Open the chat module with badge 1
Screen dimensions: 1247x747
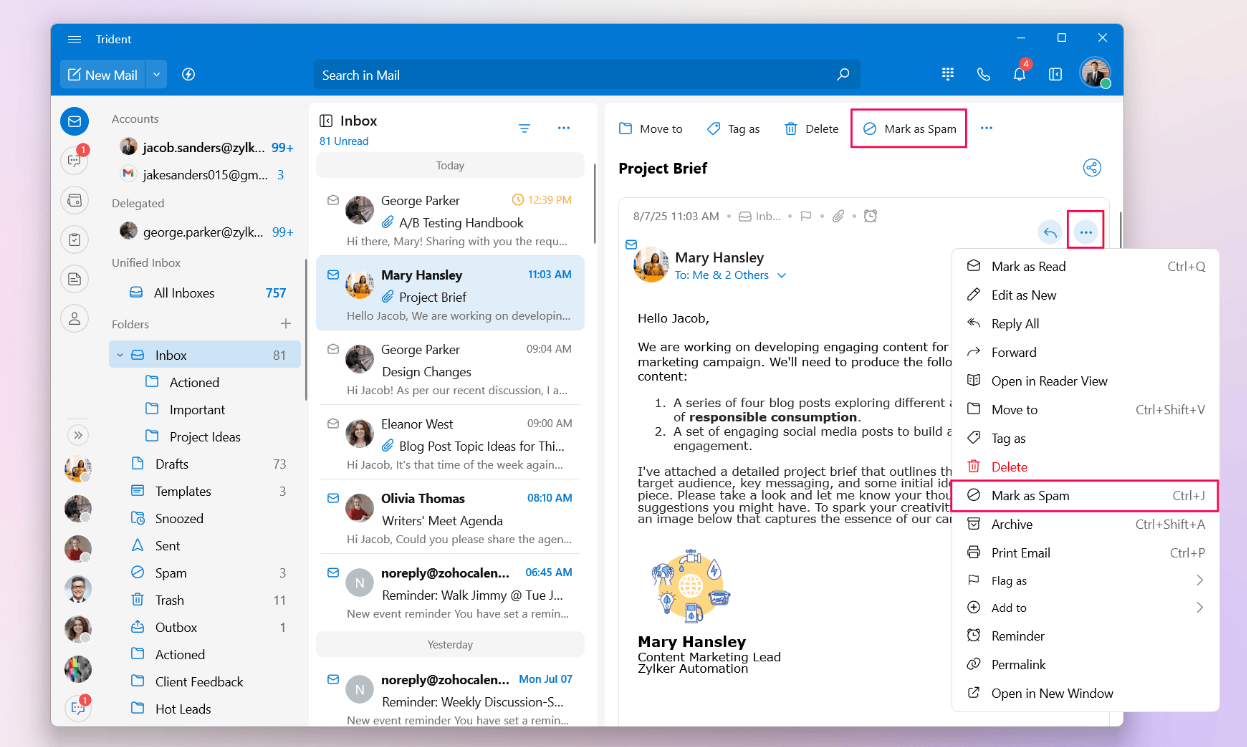73,160
